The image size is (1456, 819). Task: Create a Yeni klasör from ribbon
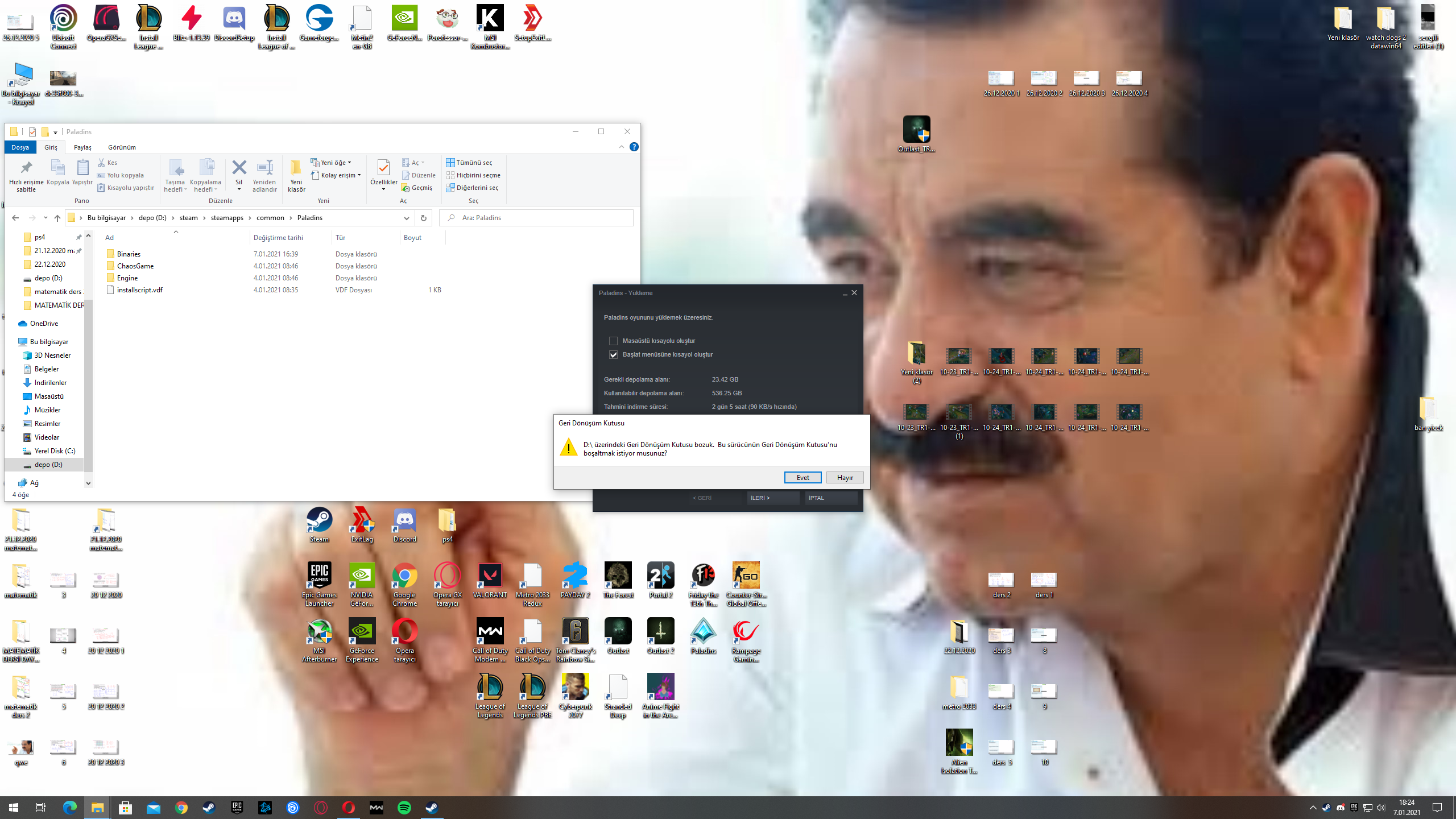[x=296, y=175]
